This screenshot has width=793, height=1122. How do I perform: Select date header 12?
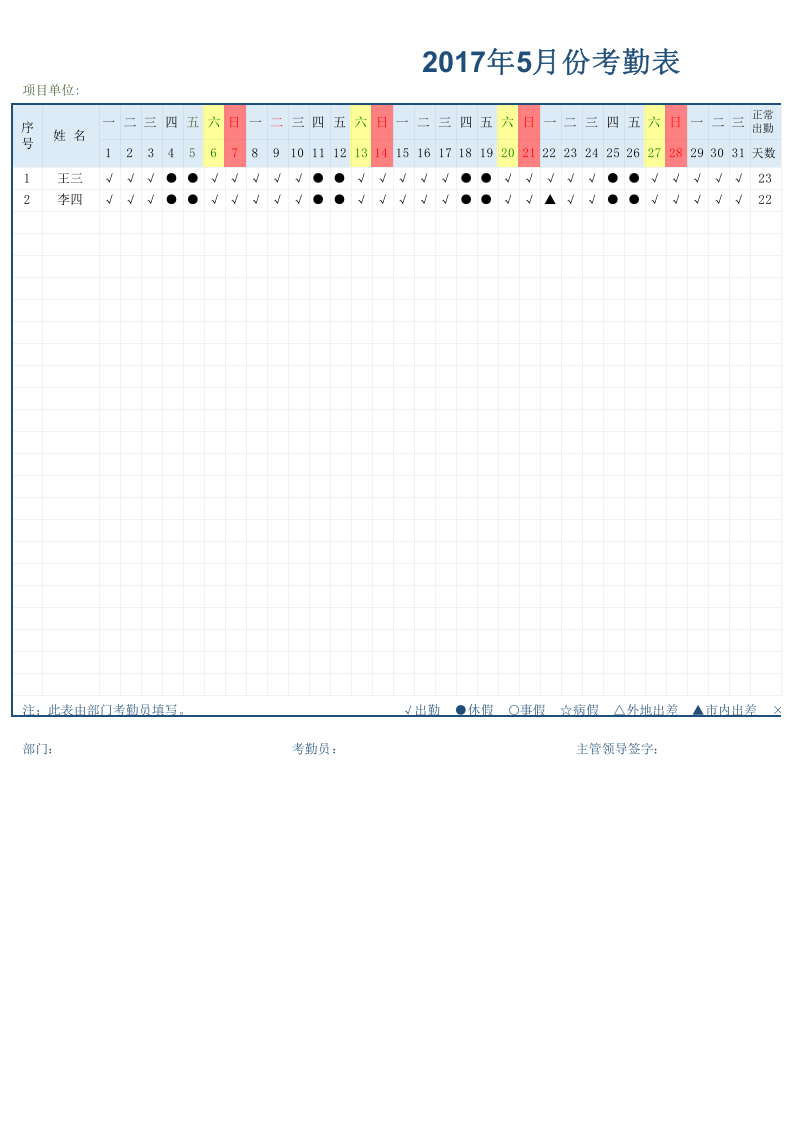point(340,153)
